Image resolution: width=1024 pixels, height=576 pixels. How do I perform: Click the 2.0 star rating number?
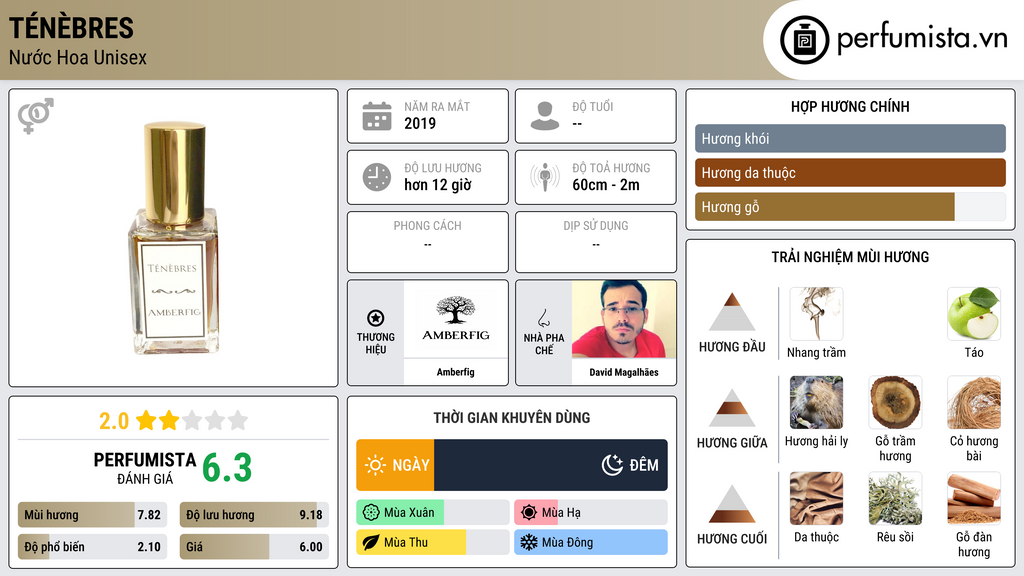pos(114,421)
